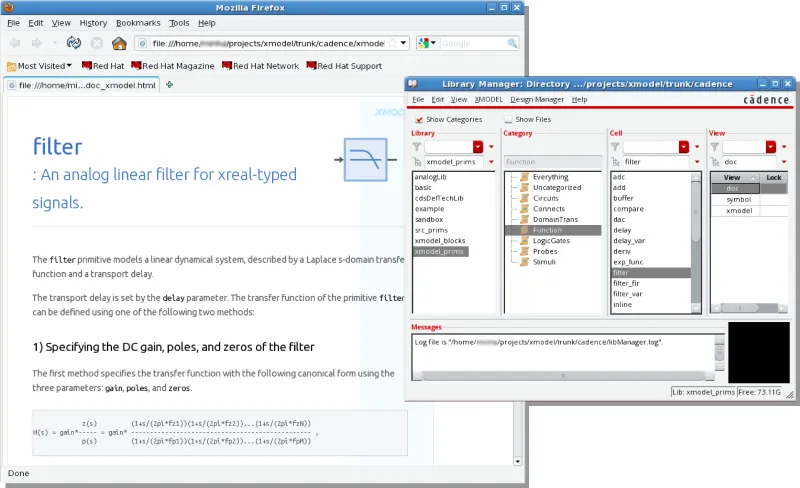The height and width of the screenshot is (488, 800).
Task: Click the Google search magnifier icon
Action: point(512,43)
